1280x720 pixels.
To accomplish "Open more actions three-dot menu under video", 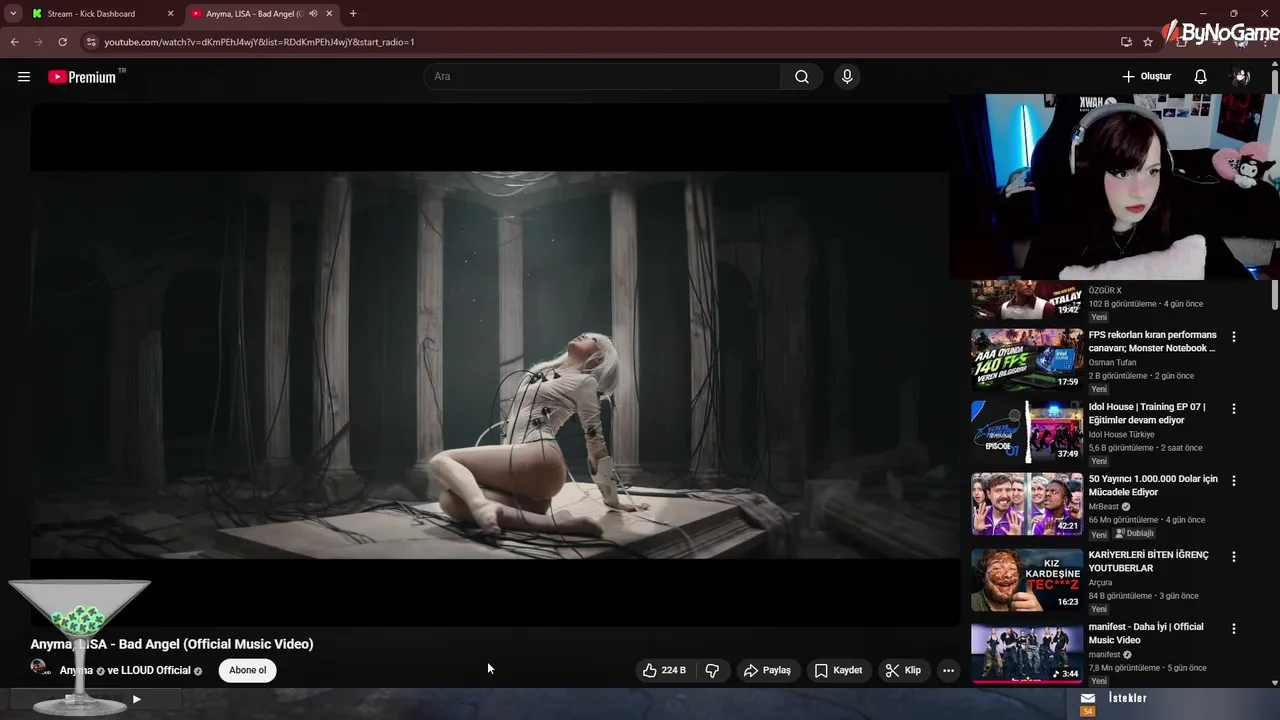I will tap(948, 670).
